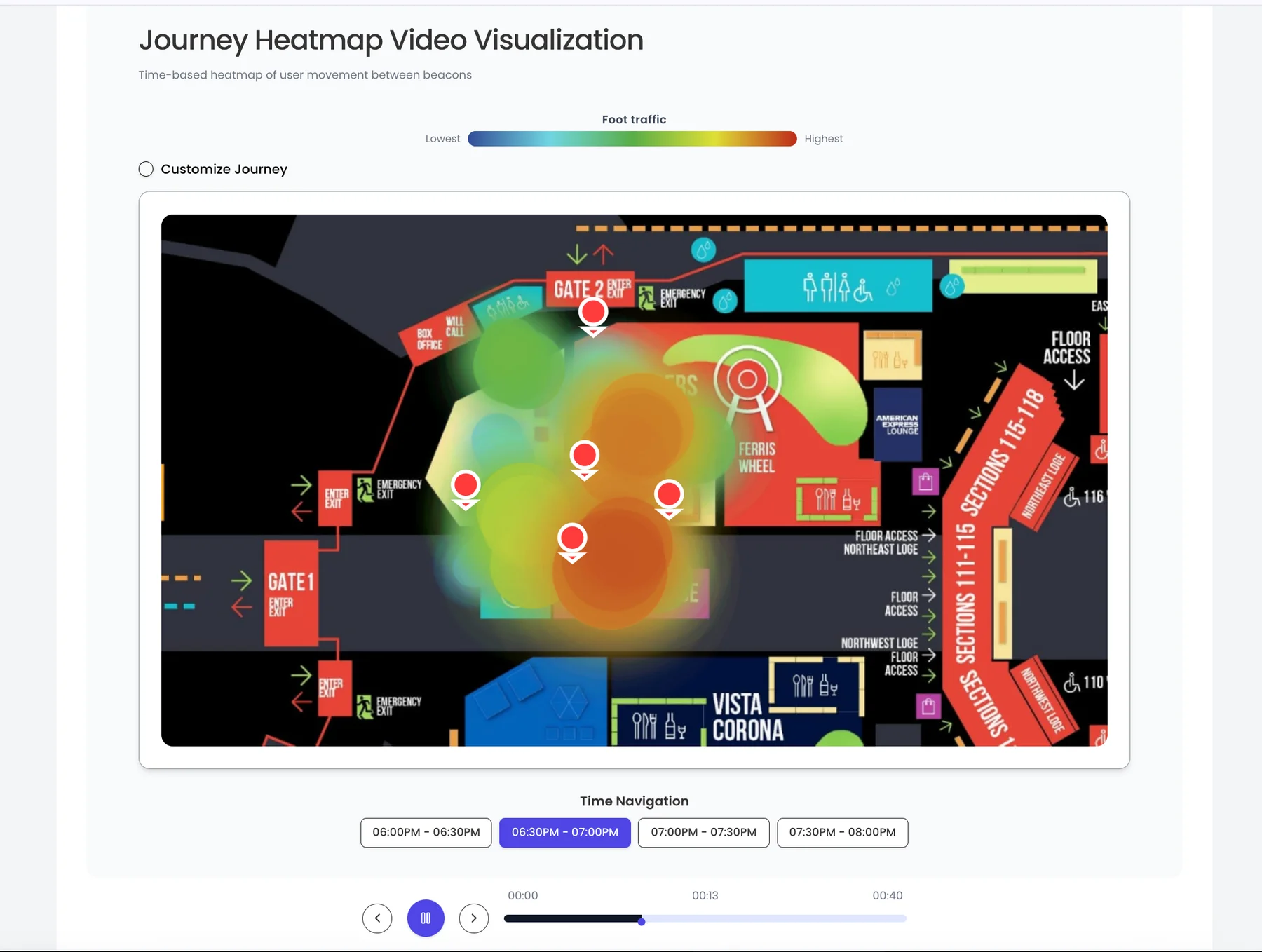
Task: Select the center beacon pin on map
Action: pyautogui.click(x=584, y=459)
